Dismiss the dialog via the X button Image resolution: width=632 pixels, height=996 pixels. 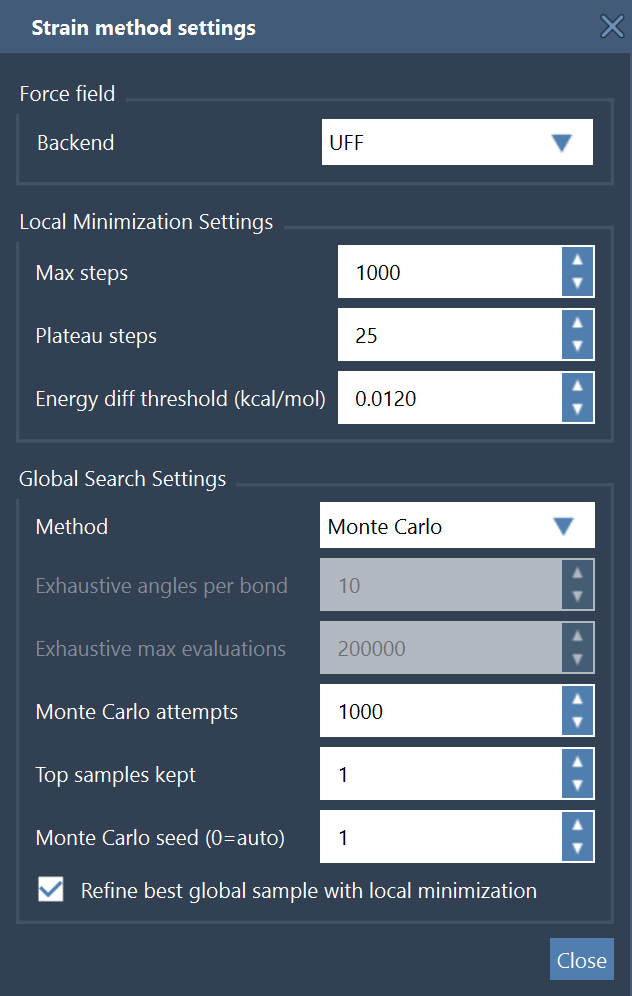click(612, 27)
